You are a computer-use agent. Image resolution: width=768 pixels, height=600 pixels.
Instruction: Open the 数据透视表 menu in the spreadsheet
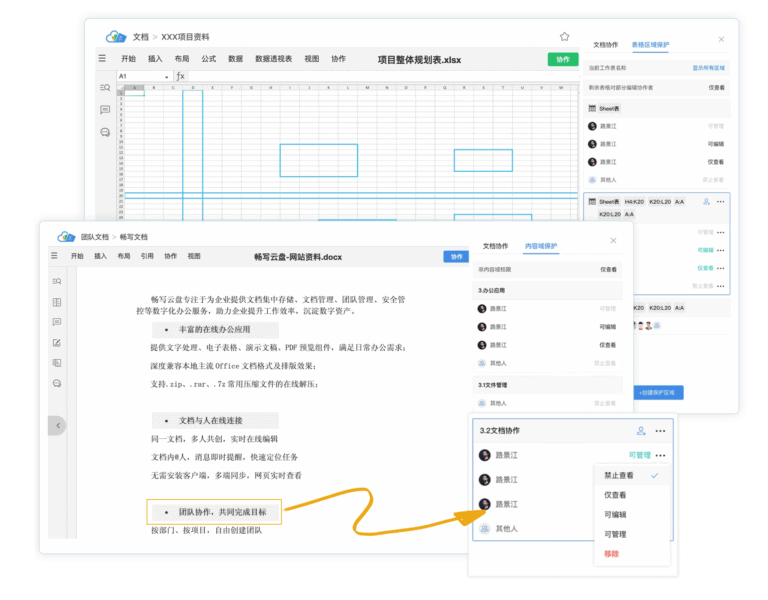click(x=273, y=59)
